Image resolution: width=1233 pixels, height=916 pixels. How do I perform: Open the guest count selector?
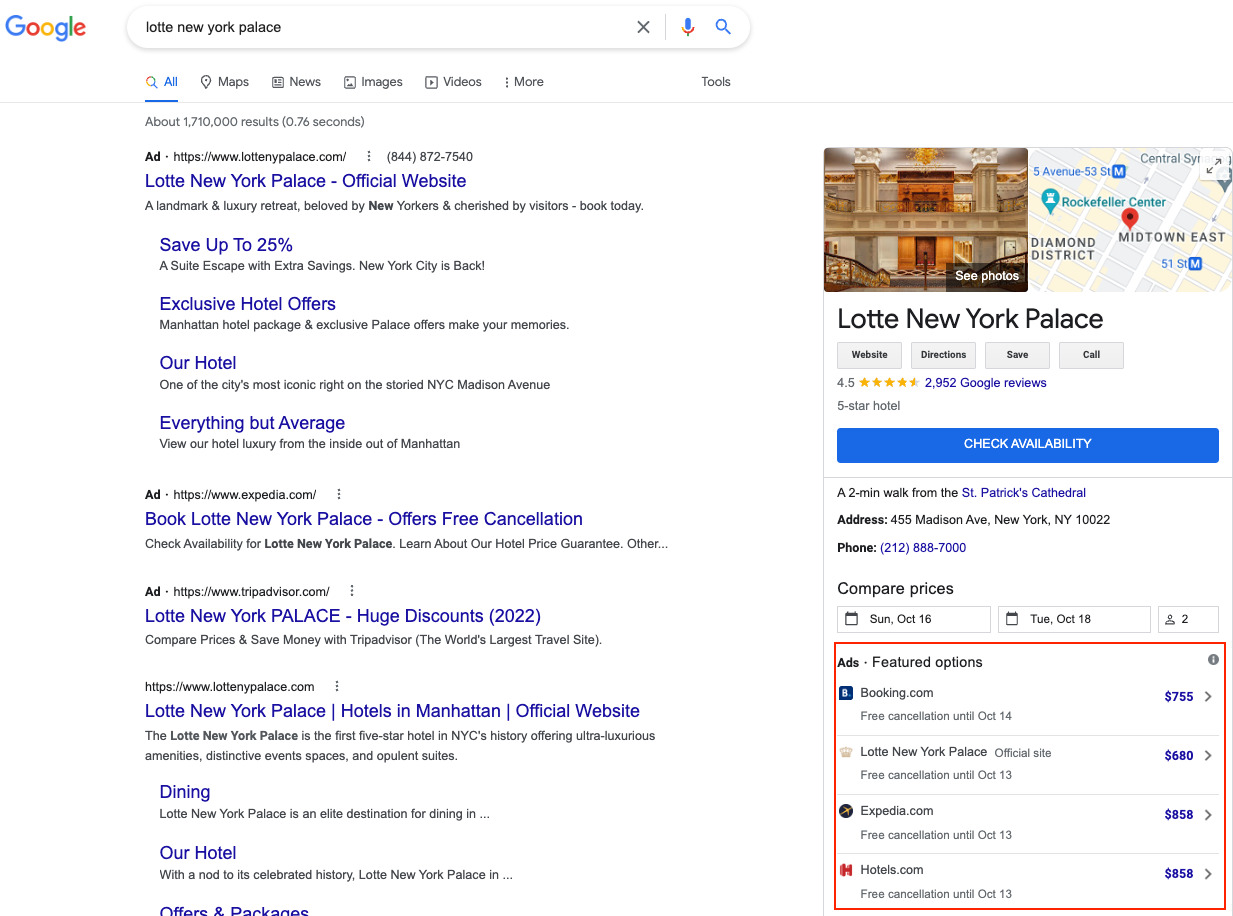(1188, 619)
